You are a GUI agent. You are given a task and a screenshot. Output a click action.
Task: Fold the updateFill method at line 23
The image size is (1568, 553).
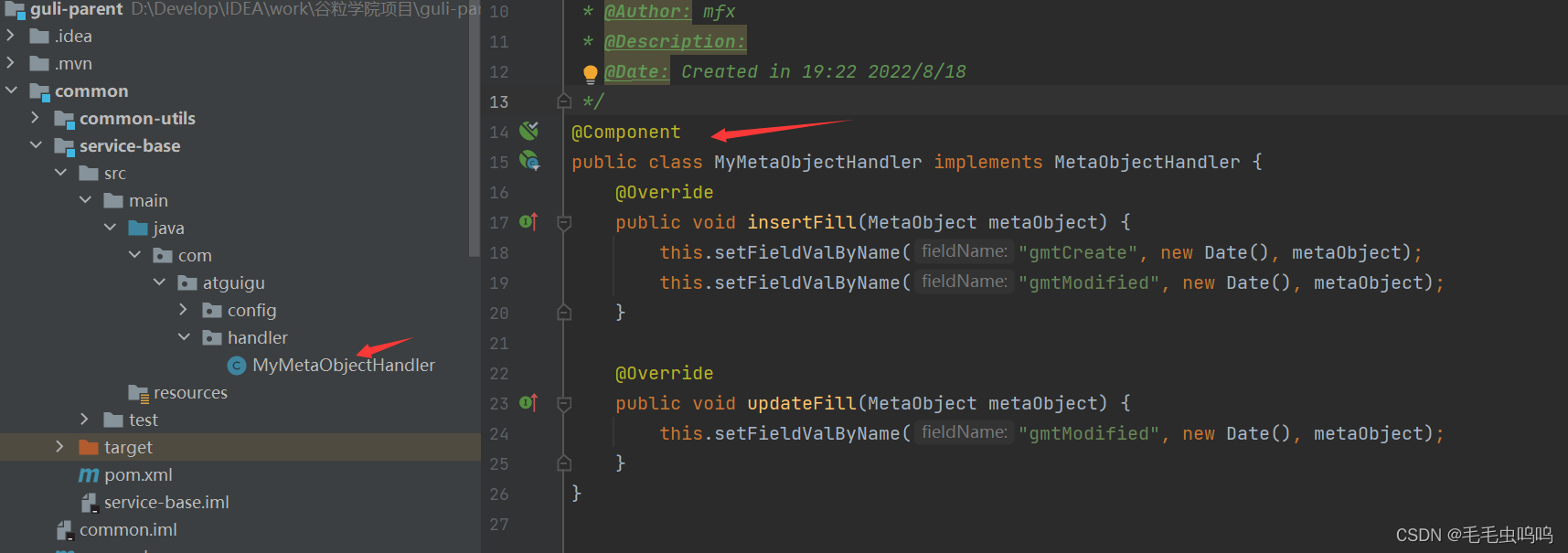coord(564,403)
